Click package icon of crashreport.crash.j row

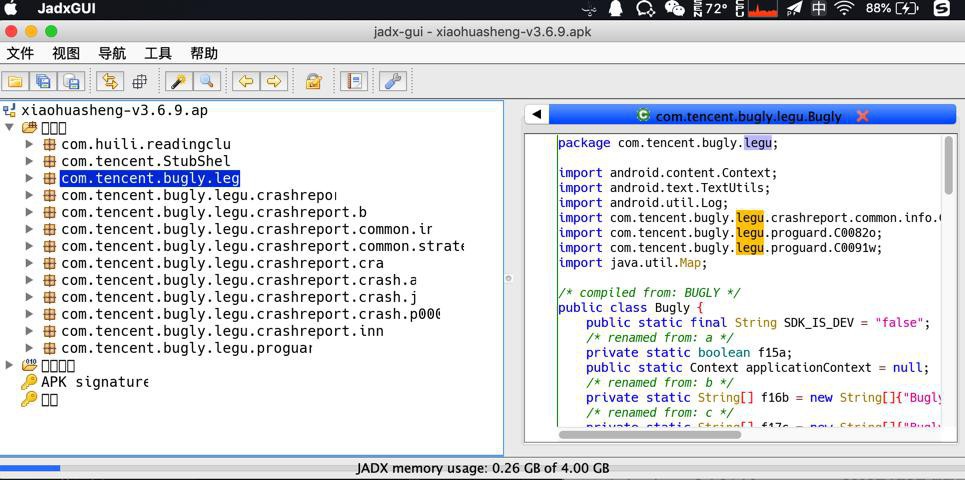(x=50, y=297)
